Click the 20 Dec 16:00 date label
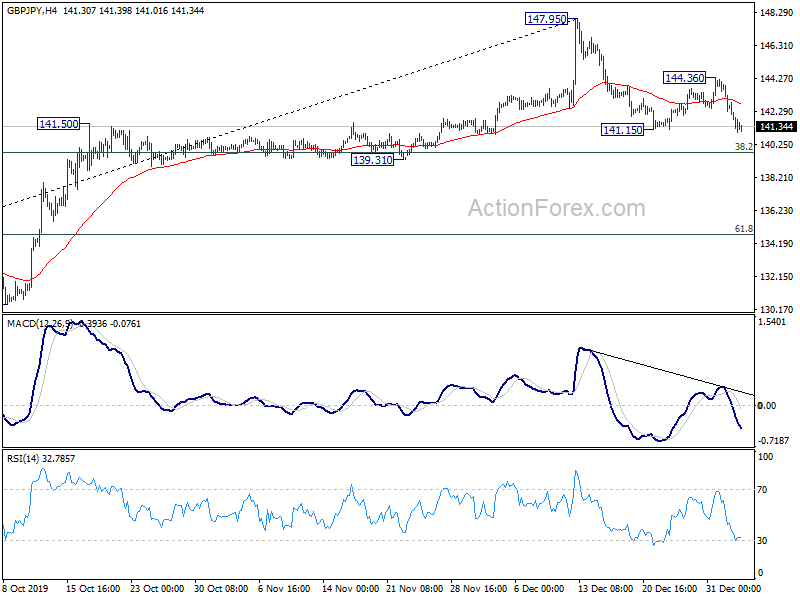Screen dimensions: 800x600 (670, 589)
